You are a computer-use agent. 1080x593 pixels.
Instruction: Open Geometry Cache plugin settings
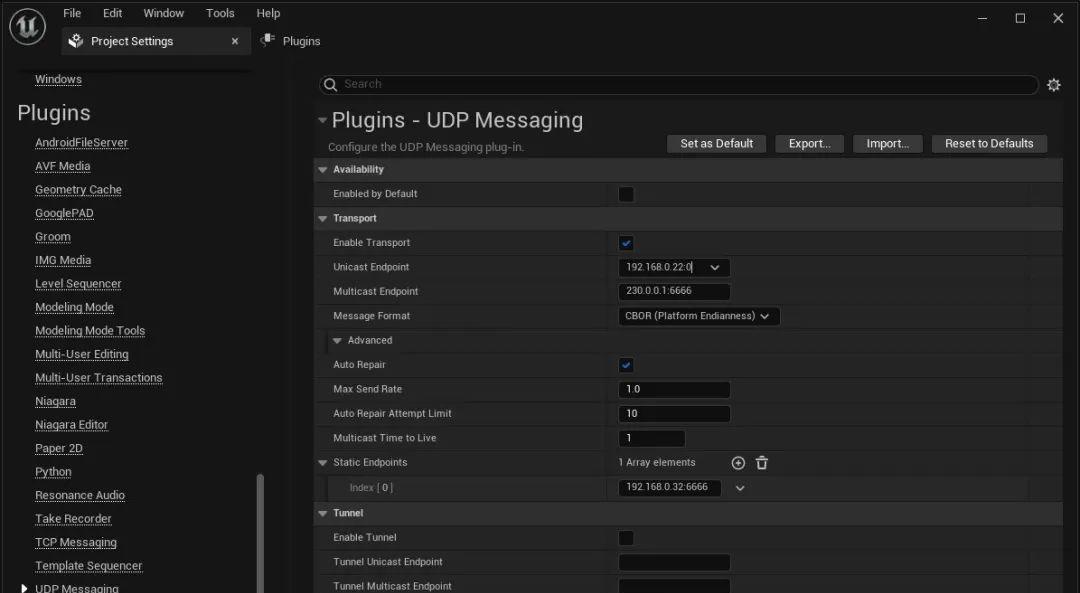79,189
